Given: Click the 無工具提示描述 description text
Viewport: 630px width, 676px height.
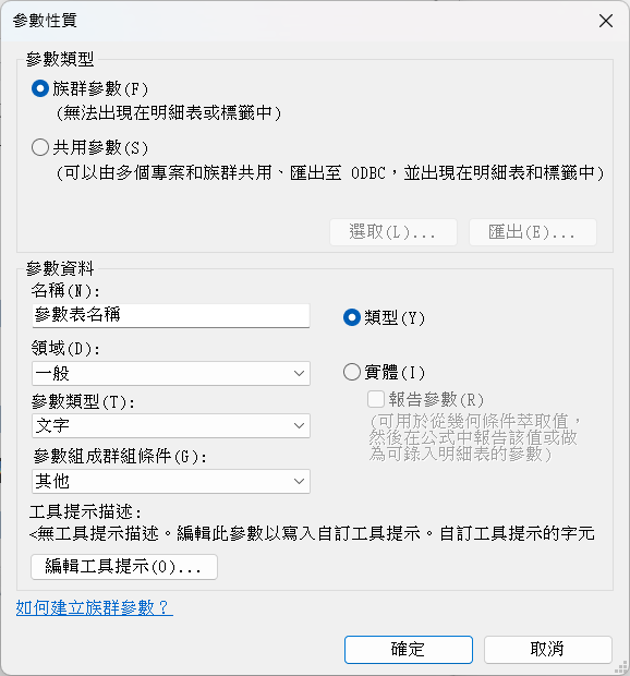Looking at the screenshot, I should tap(312, 534).
